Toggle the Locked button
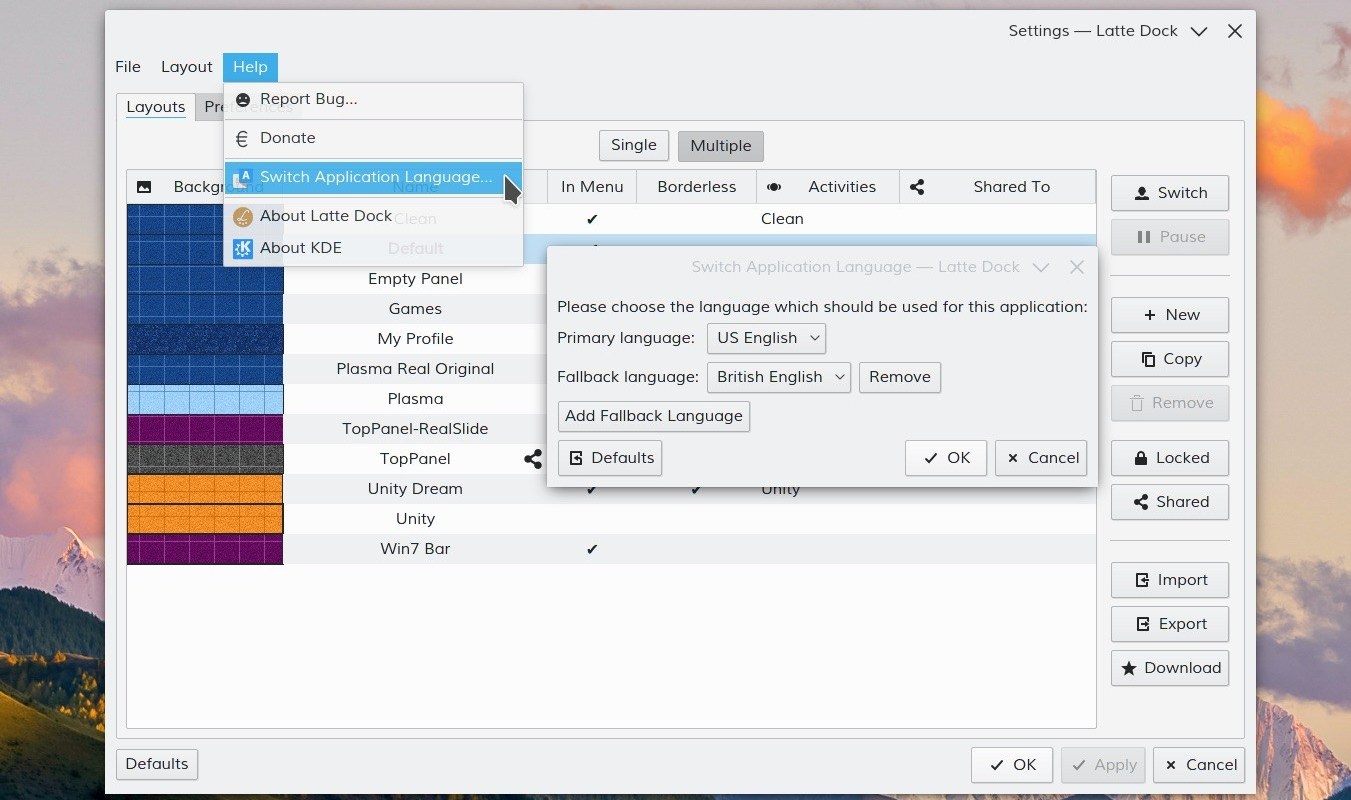 coord(1170,458)
